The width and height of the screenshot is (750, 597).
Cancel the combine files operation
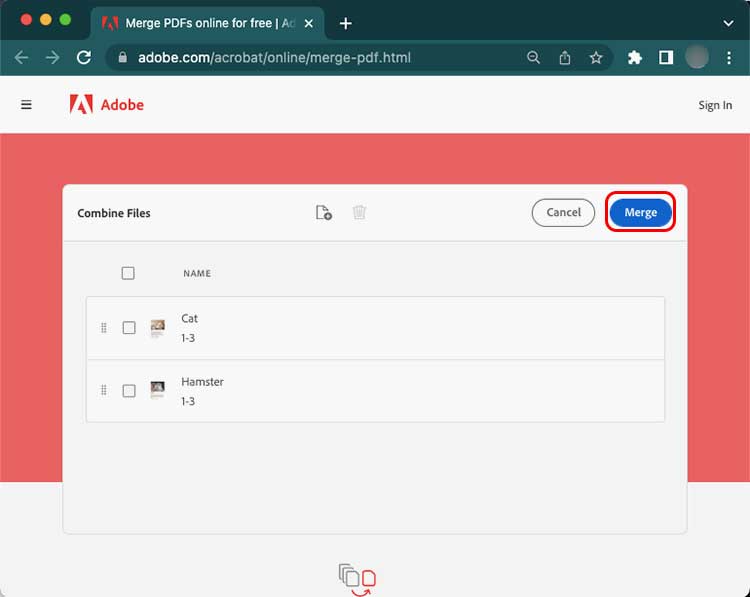[x=563, y=212]
